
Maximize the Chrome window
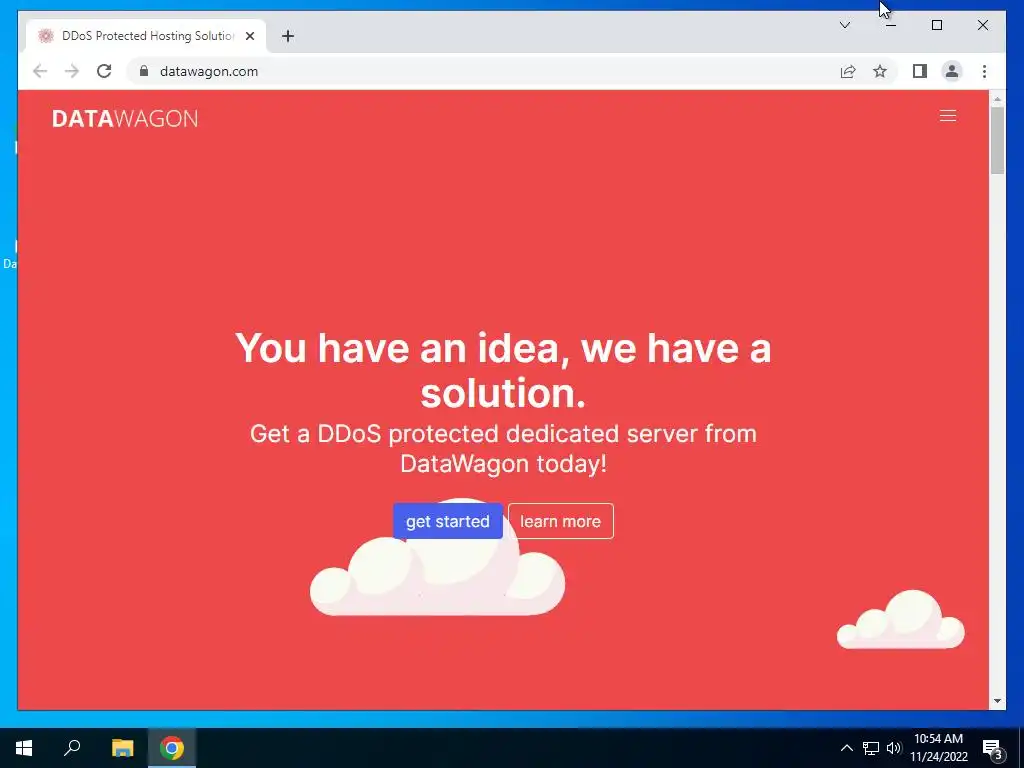coord(936,25)
